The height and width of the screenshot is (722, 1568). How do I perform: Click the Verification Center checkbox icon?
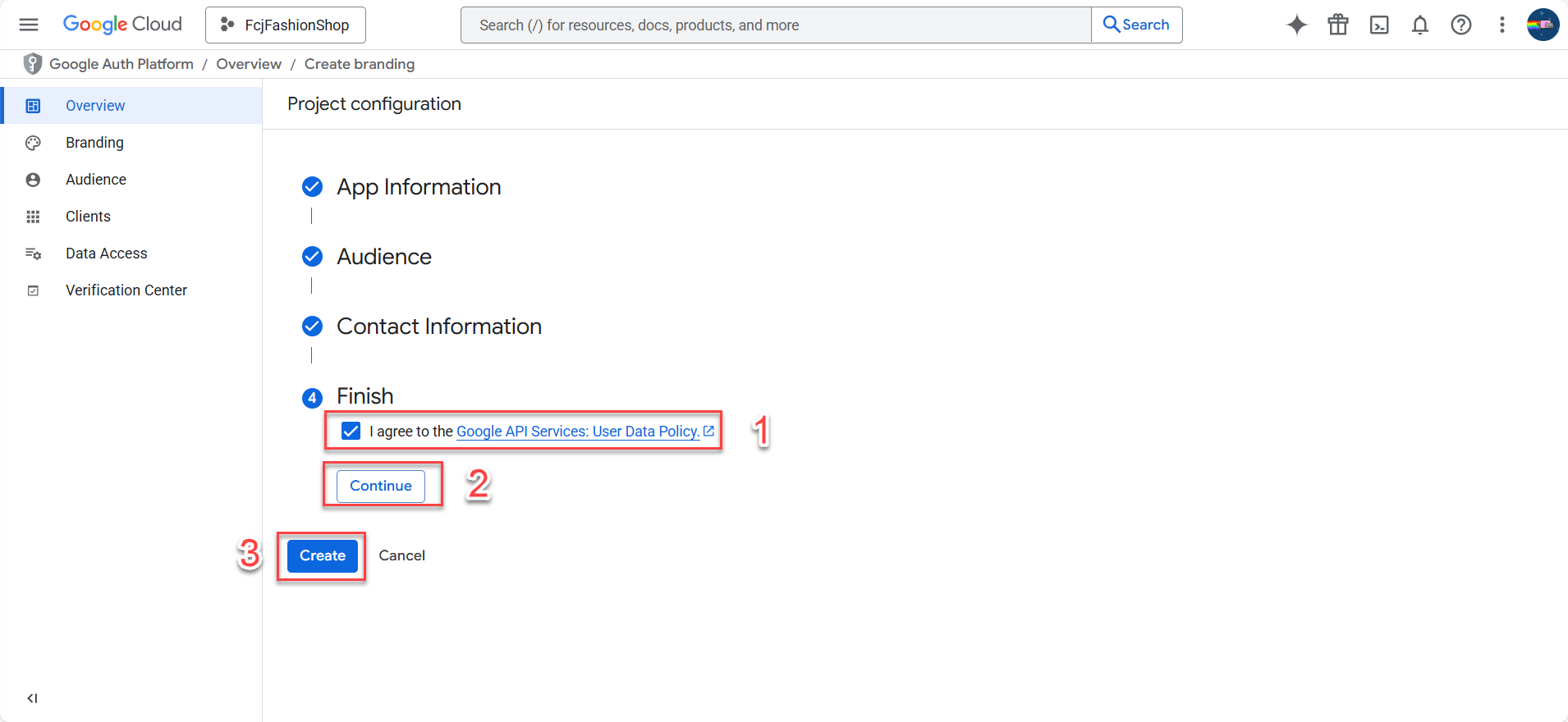(x=33, y=290)
